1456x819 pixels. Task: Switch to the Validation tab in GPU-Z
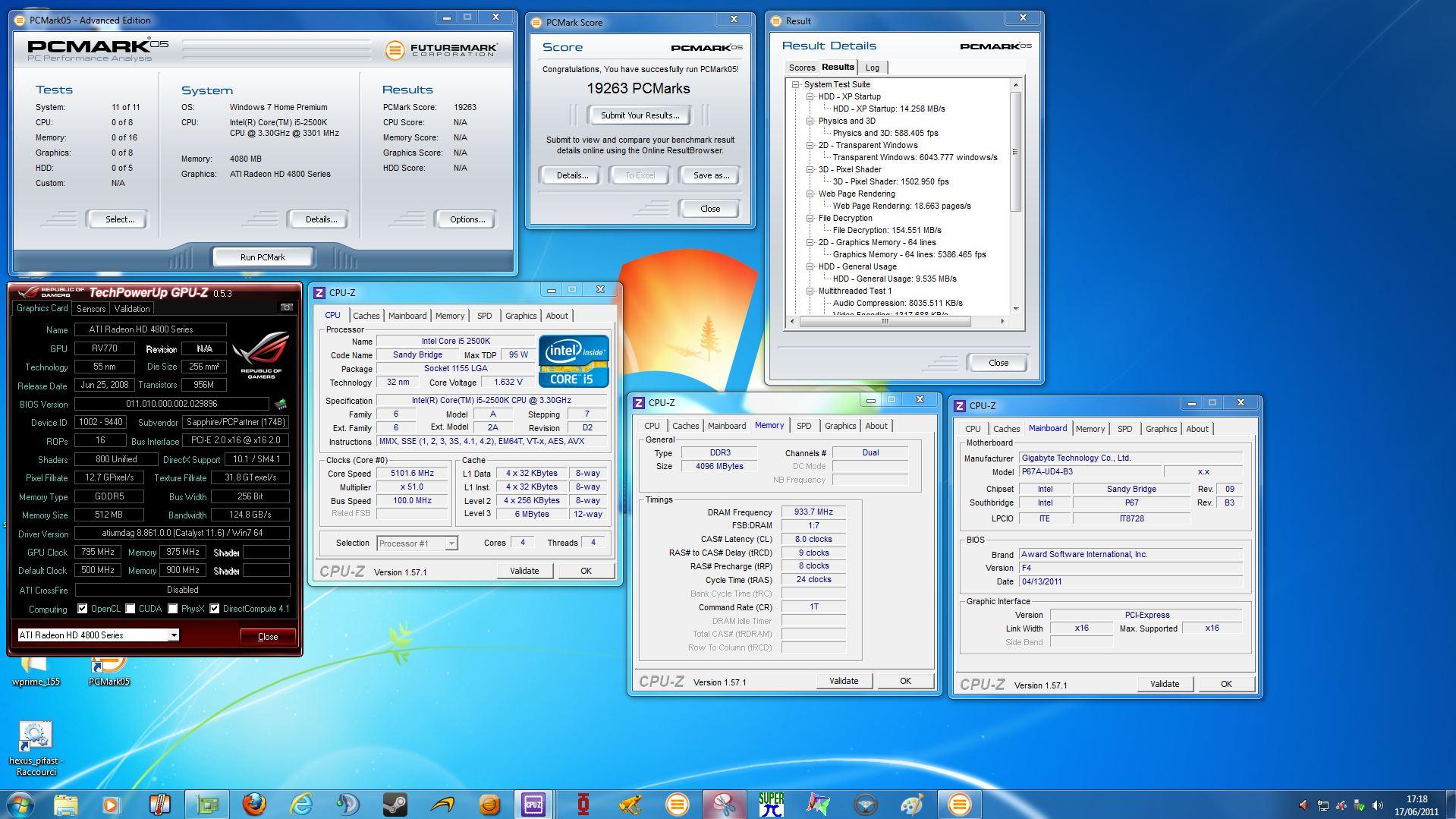(132, 309)
